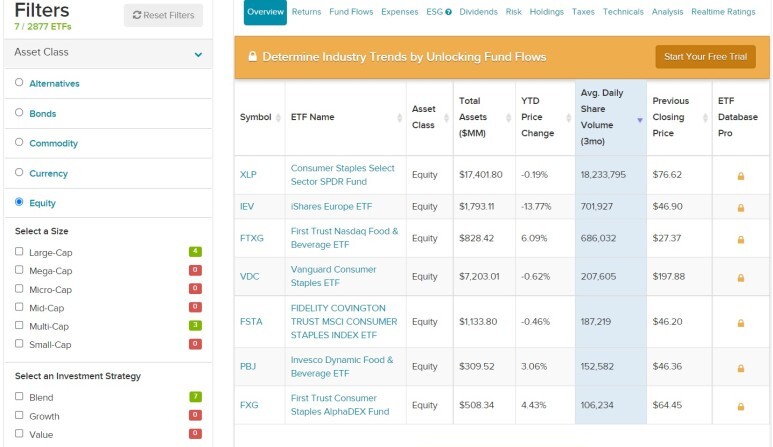Switch to the Returns tab
773x447 pixels.
(x=306, y=12)
